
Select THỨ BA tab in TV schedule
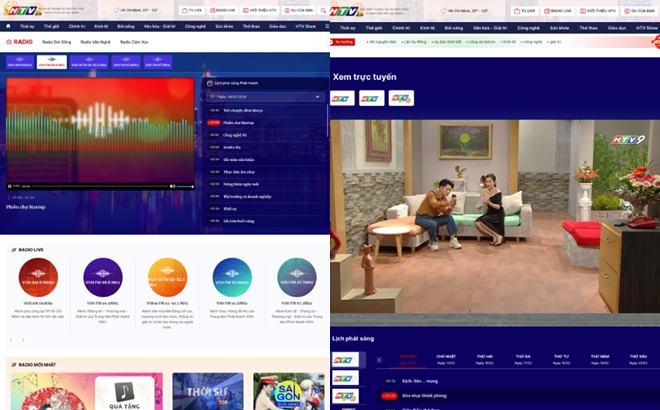(x=523, y=359)
